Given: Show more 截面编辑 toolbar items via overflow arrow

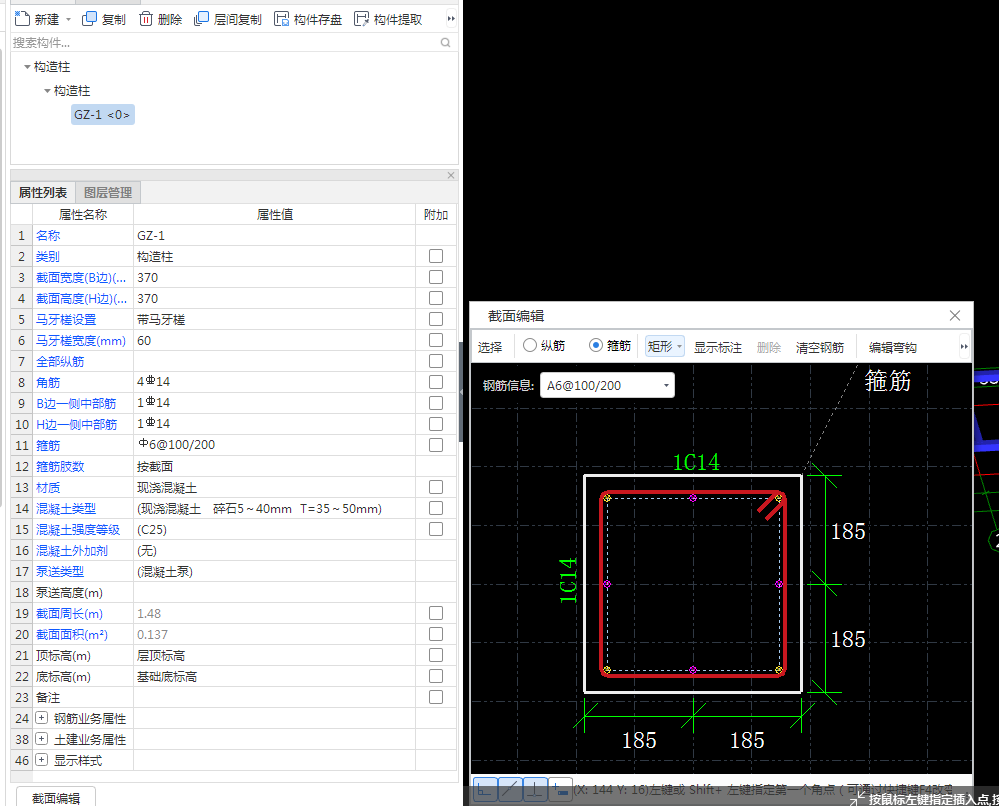Looking at the screenshot, I should pyautogui.click(x=964, y=347).
